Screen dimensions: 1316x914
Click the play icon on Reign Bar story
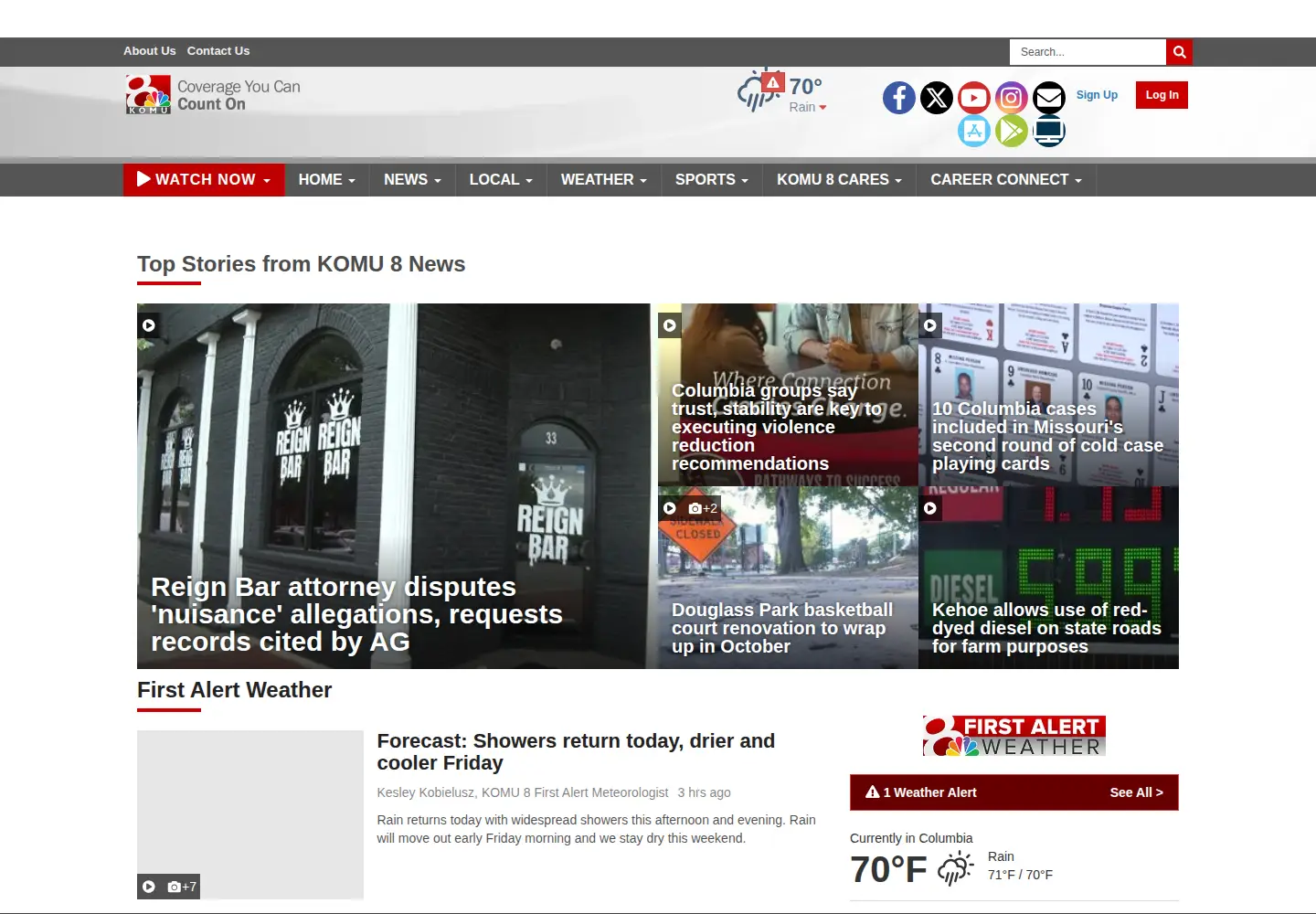coord(149,325)
